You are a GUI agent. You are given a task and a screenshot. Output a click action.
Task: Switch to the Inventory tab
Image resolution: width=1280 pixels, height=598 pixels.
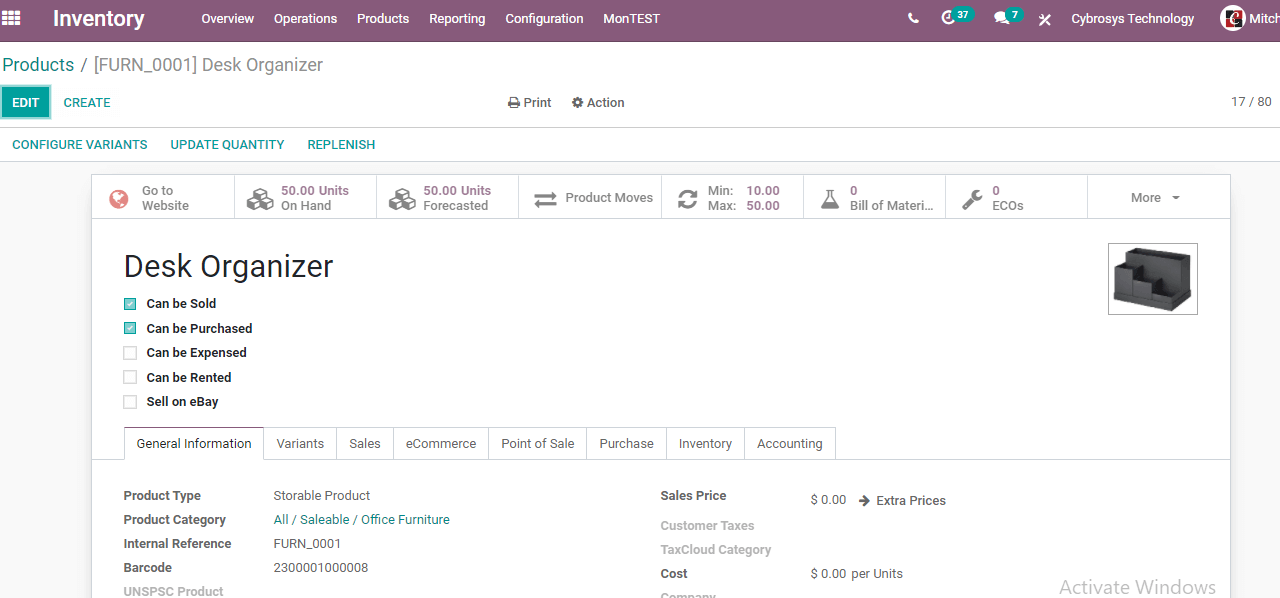click(705, 444)
